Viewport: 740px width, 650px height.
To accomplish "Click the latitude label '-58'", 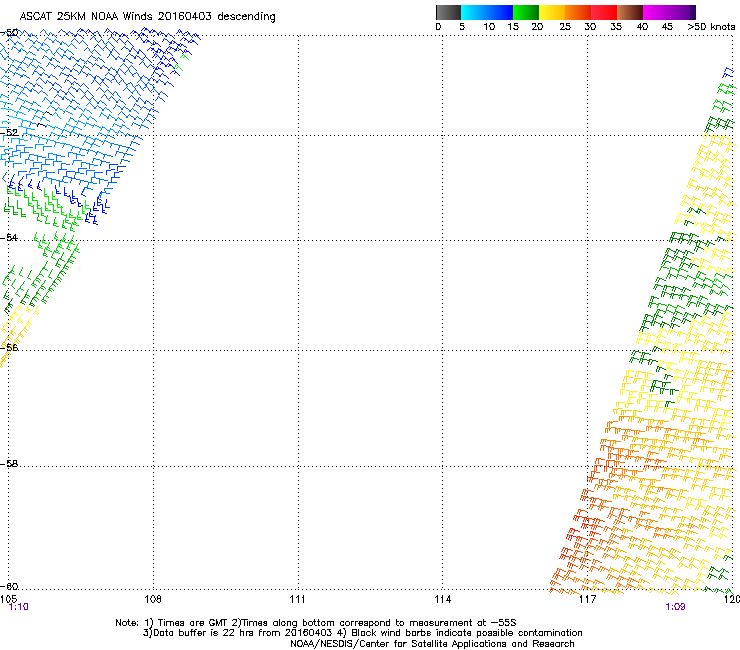I will point(9,464).
